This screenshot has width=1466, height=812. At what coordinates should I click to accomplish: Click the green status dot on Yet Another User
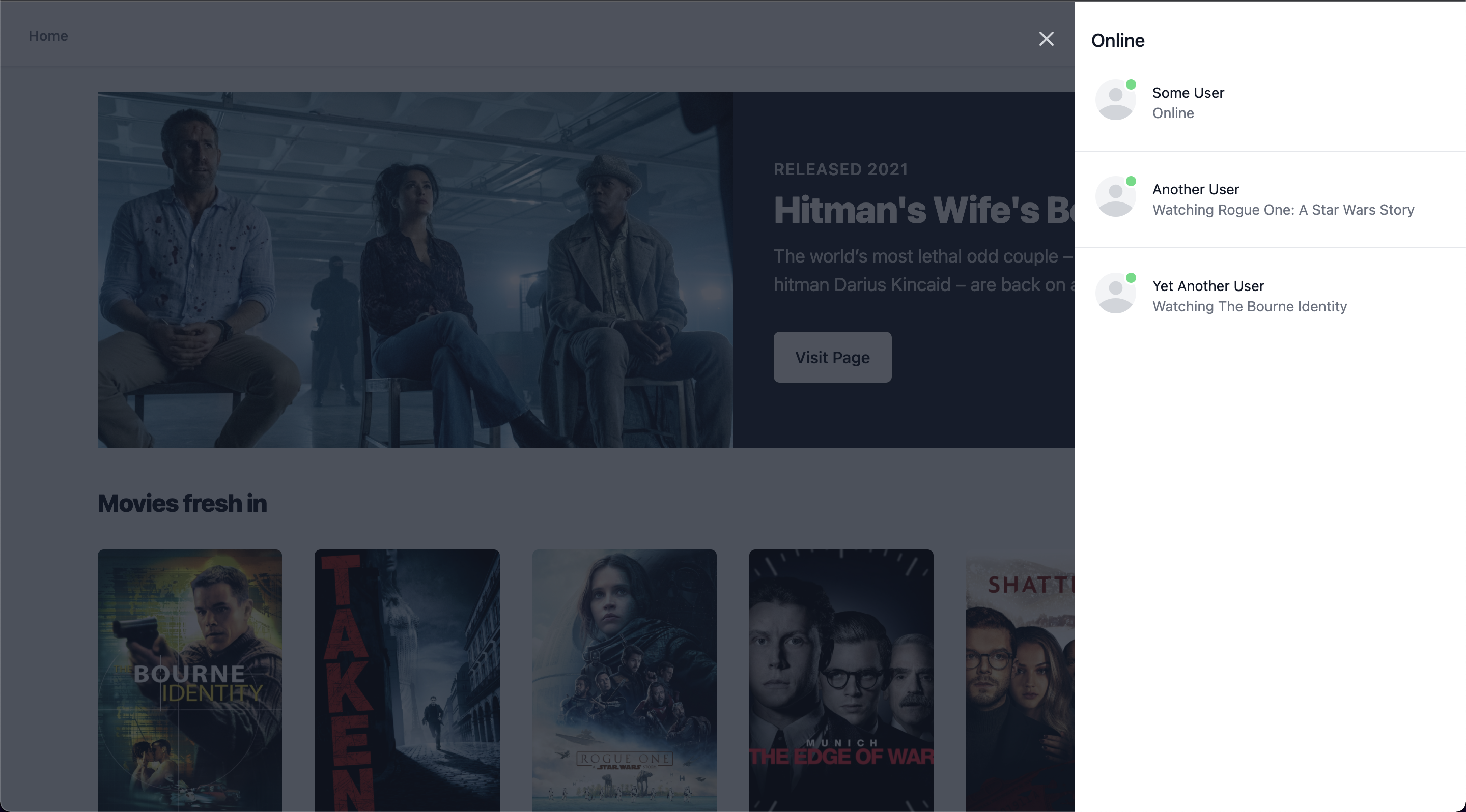tap(1131, 278)
